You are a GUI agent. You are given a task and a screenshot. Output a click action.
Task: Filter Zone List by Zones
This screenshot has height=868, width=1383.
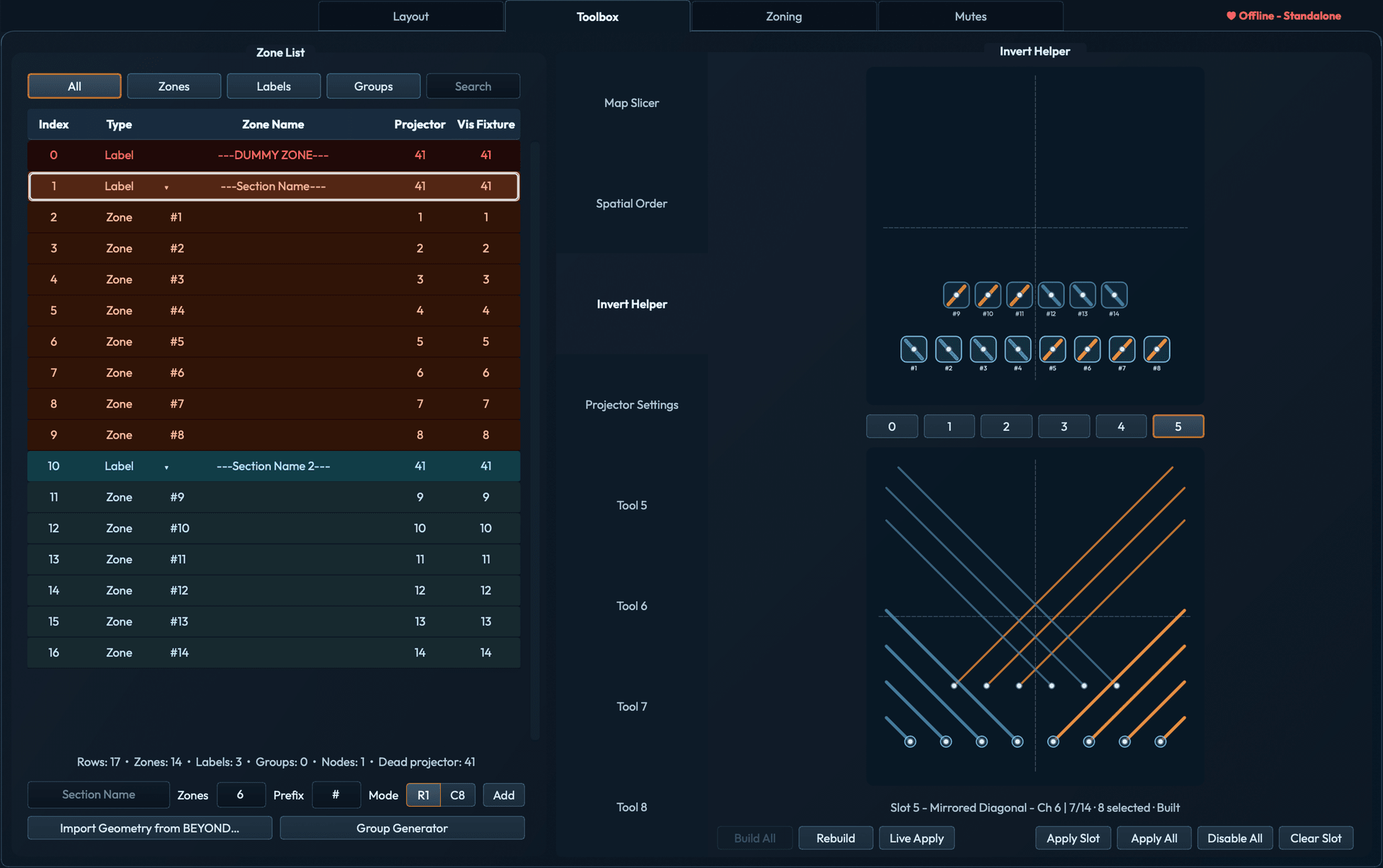coord(174,86)
